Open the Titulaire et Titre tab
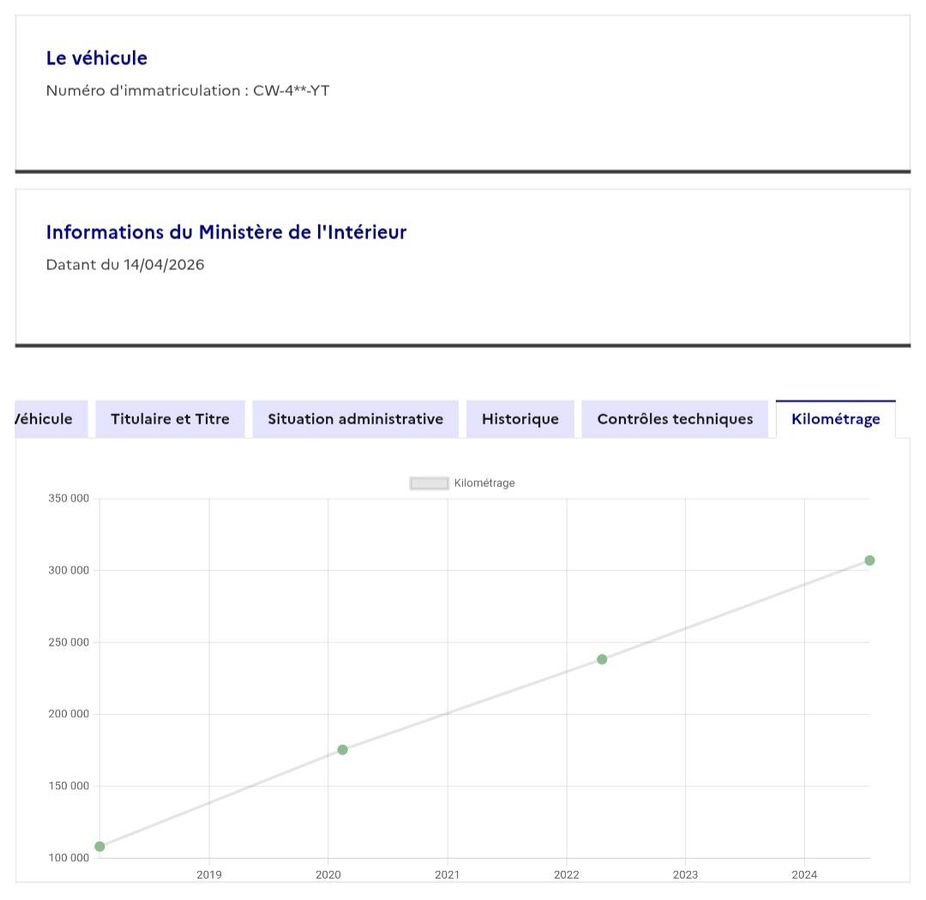Screen dimensions: 926x900 tap(170, 419)
